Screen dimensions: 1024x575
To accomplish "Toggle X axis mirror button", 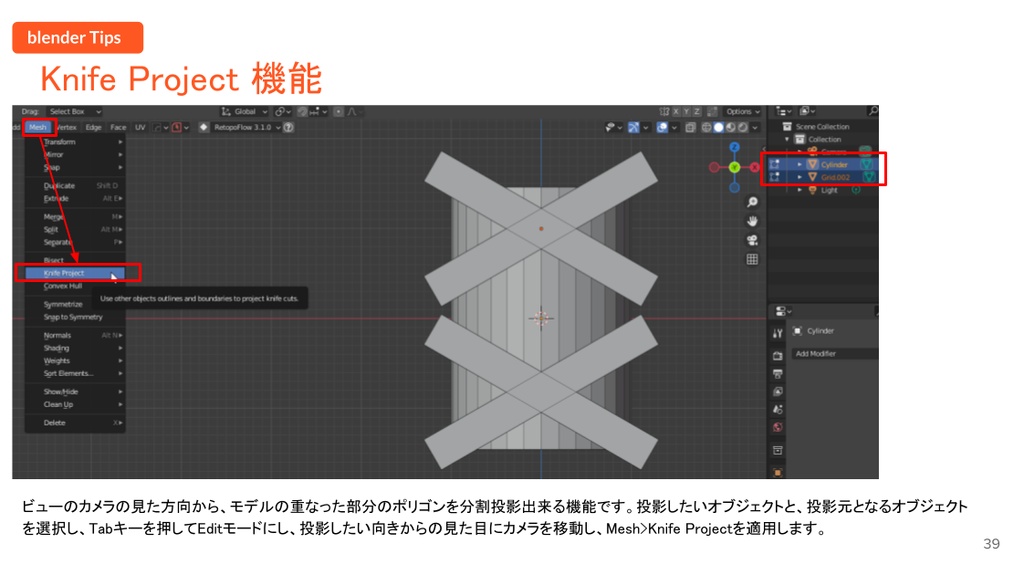I will pos(676,112).
